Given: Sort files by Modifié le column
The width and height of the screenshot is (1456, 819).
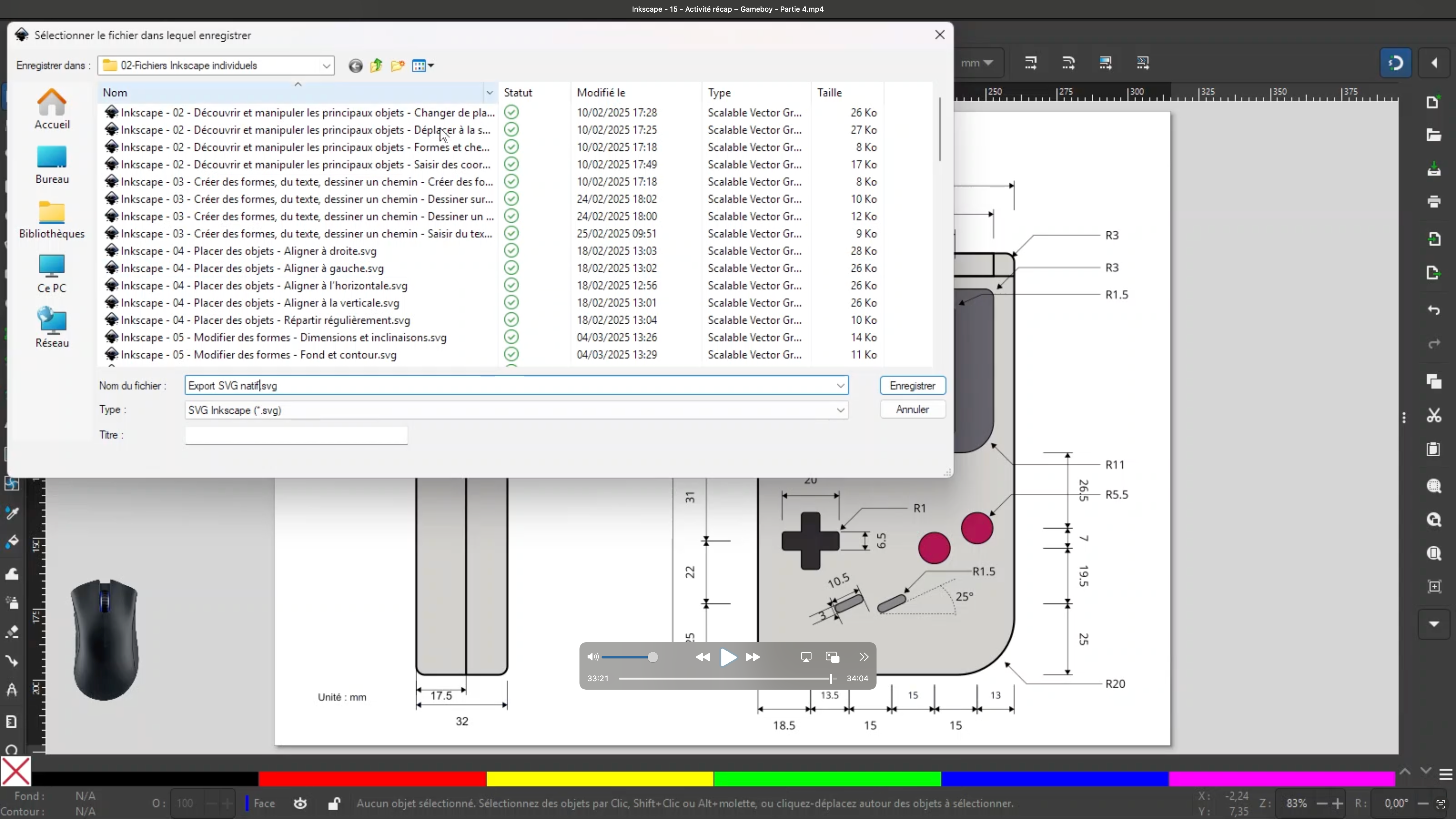Looking at the screenshot, I should coord(601,93).
